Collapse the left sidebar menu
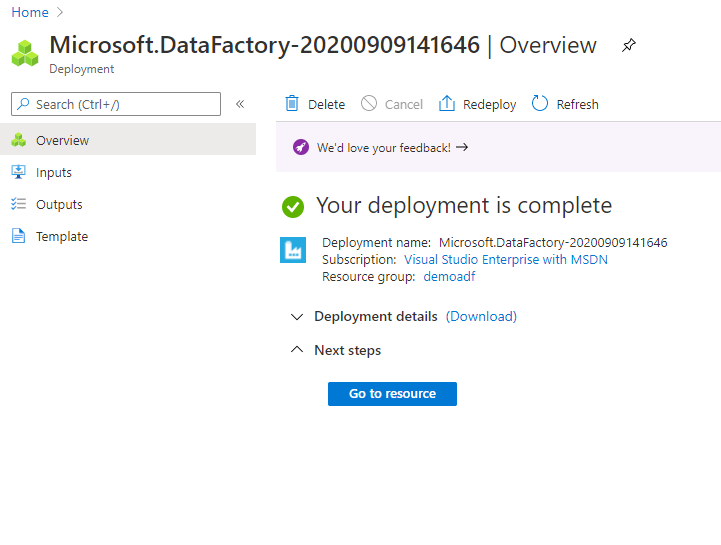Viewport: 721px width, 545px height. click(240, 104)
